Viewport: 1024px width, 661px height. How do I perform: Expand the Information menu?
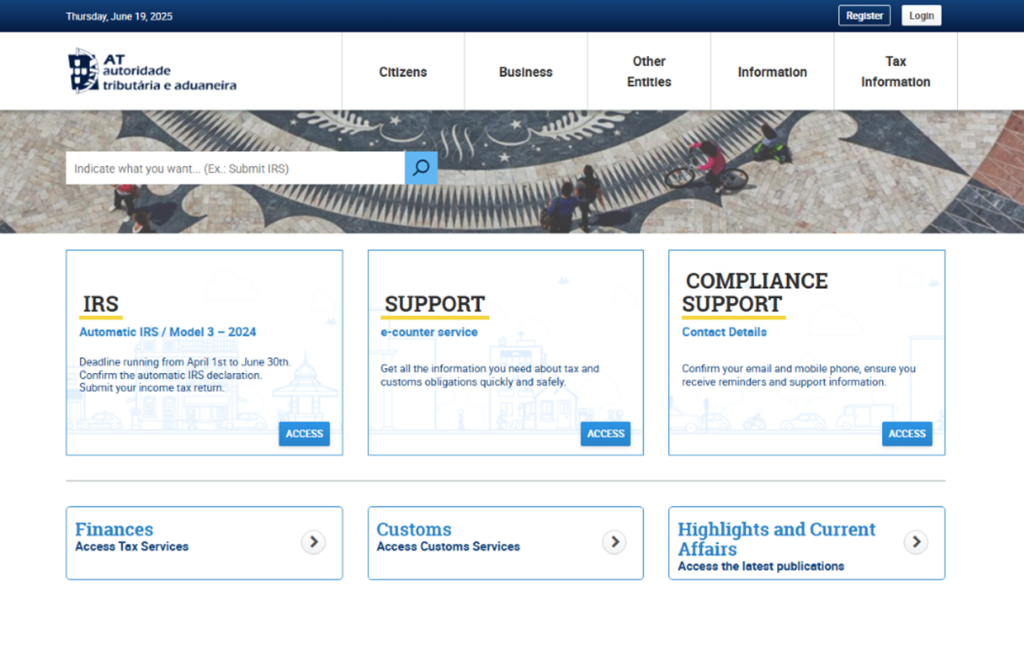(772, 72)
